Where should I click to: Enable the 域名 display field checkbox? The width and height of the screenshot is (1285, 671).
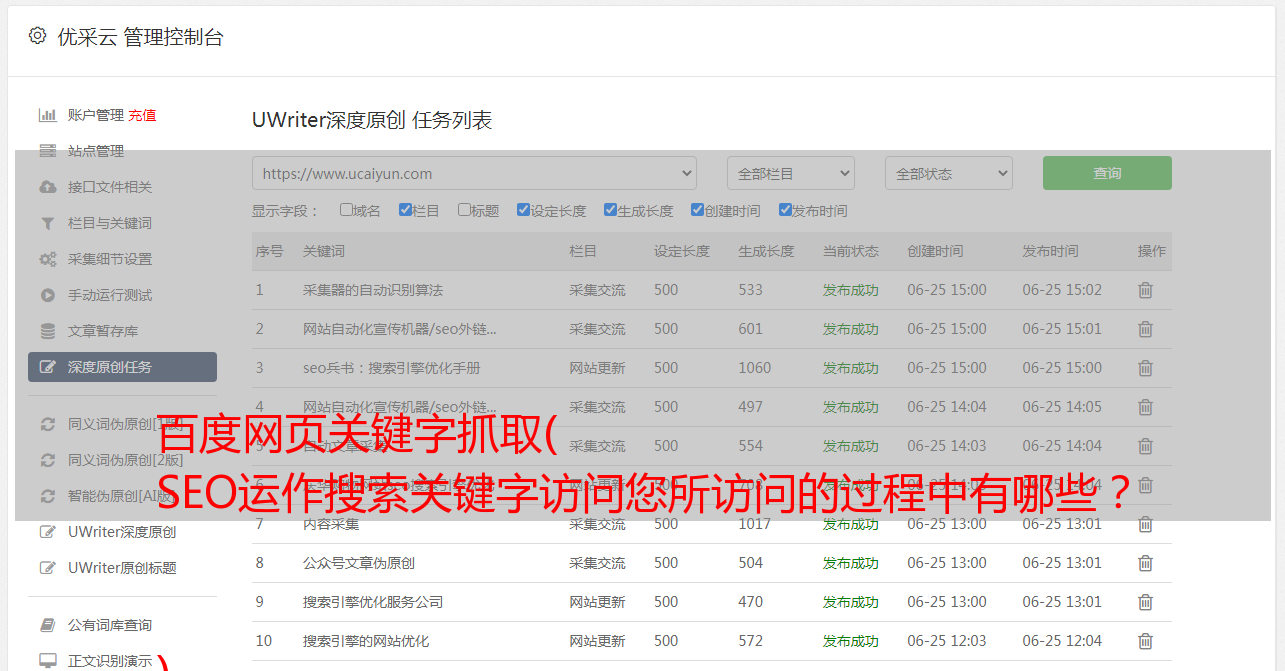pyautogui.click(x=346, y=210)
